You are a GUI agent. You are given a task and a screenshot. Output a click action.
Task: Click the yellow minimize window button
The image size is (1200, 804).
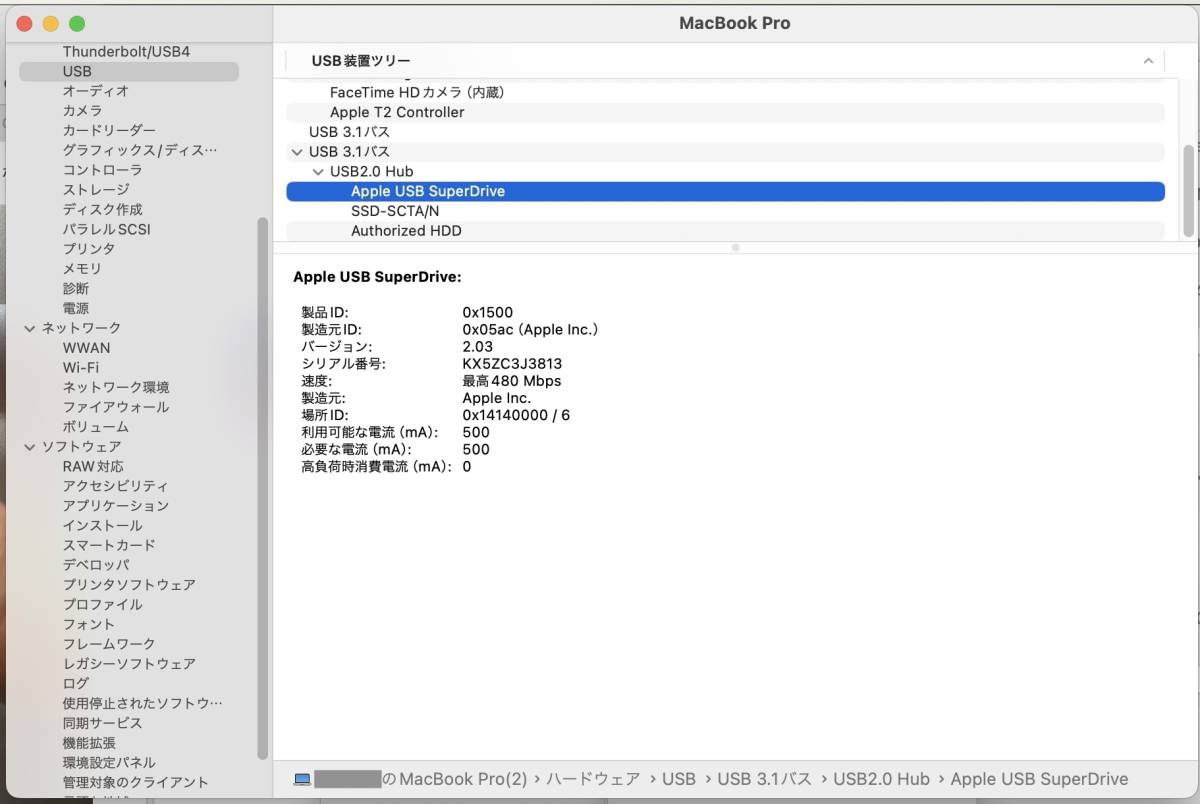pos(51,23)
